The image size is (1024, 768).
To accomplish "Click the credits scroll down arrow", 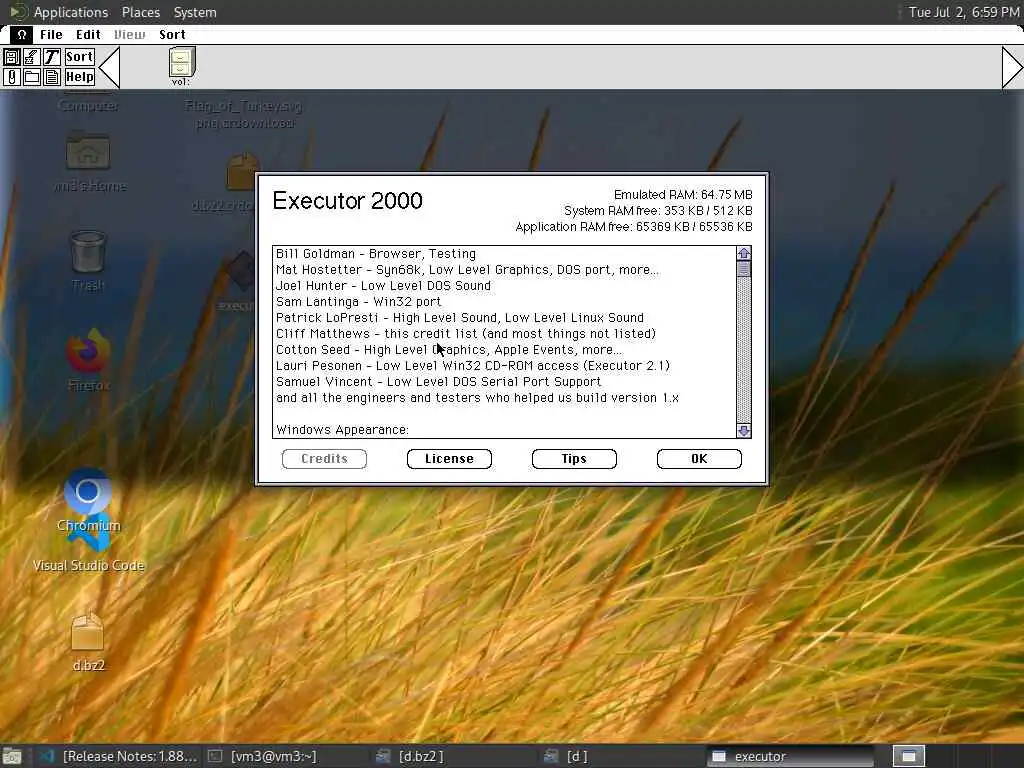I will (743, 430).
